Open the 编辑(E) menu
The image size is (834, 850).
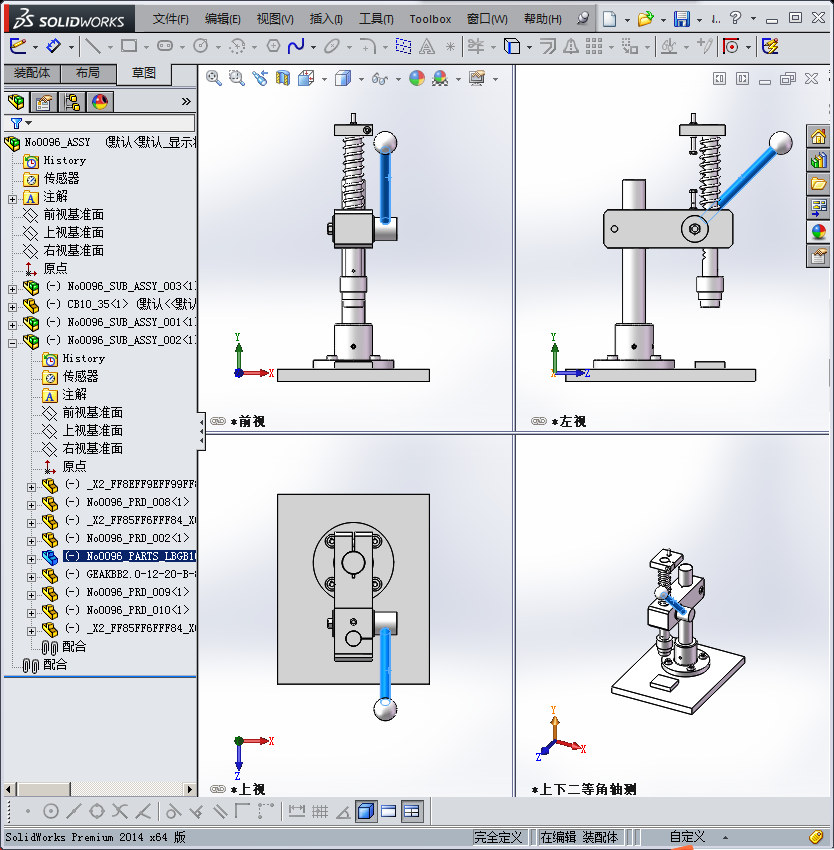pos(222,19)
